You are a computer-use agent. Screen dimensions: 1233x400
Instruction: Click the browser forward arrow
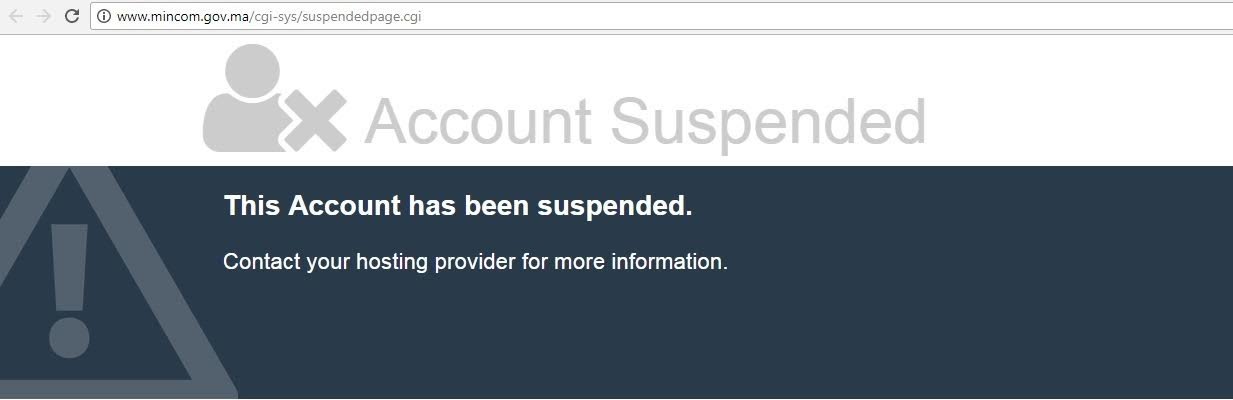(43, 16)
